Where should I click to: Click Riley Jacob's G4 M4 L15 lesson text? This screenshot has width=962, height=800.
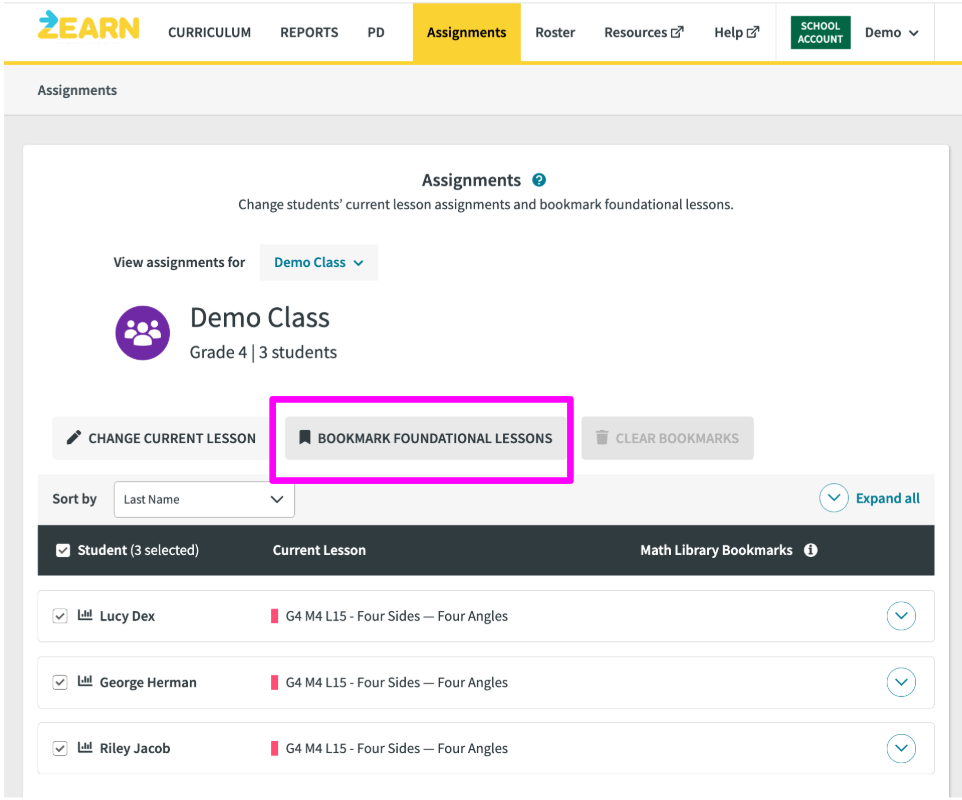click(397, 748)
